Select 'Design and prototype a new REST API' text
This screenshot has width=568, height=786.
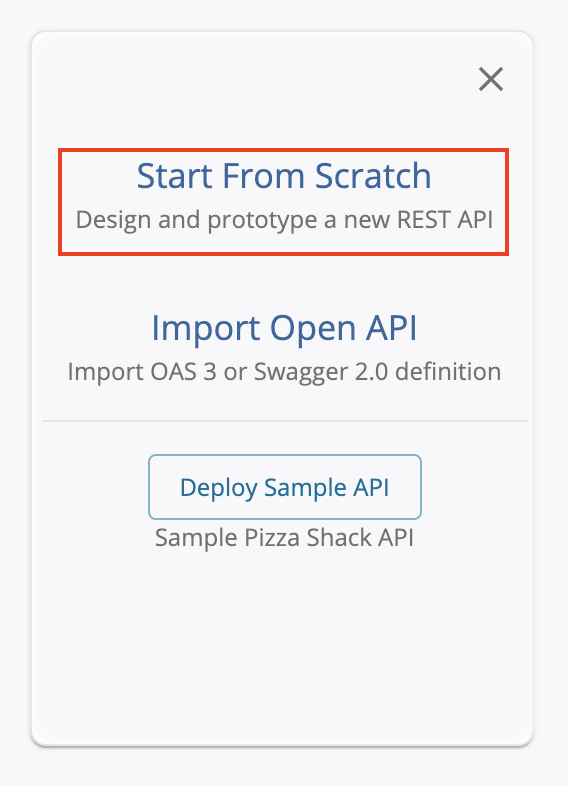point(284,220)
